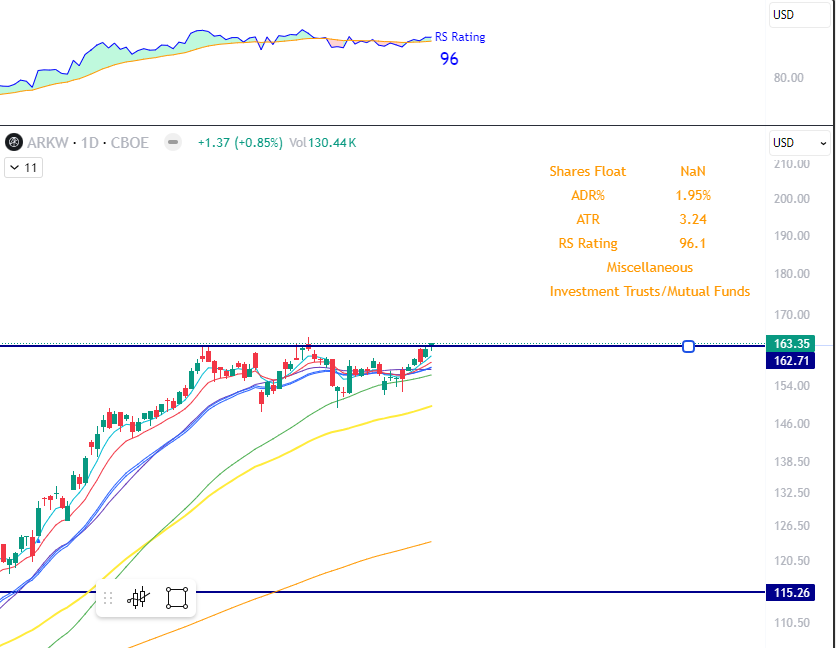Click the ATR value 3.24
The image size is (836, 648).
(693, 219)
